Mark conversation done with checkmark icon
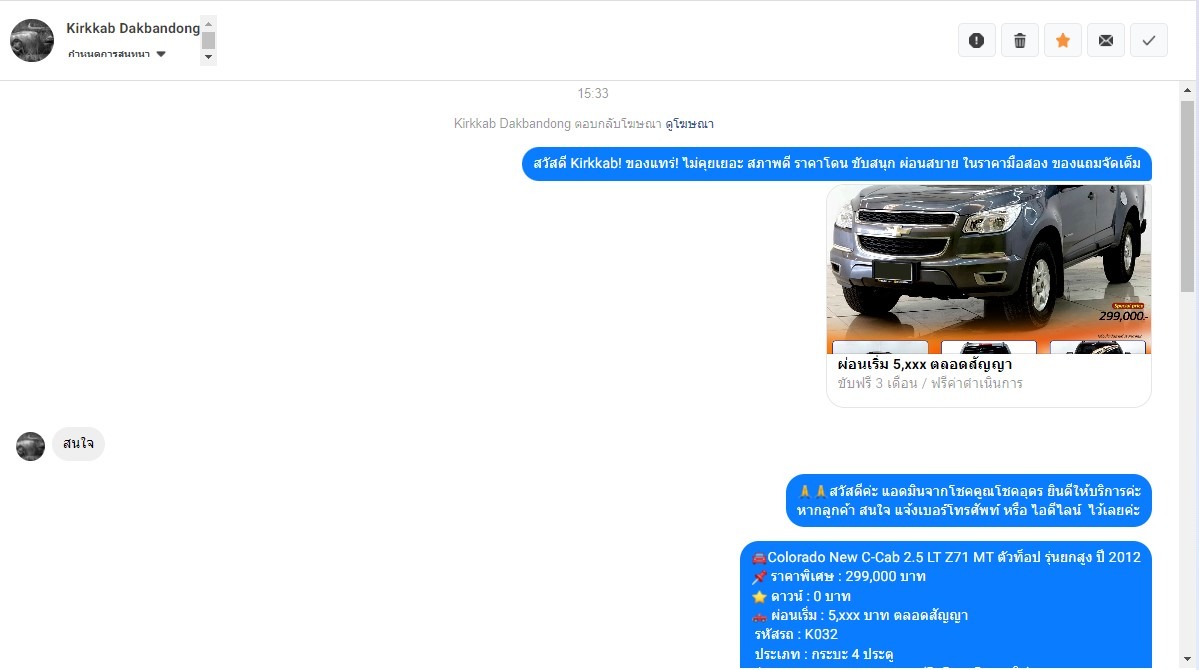This screenshot has height=670, width=1199. pyautogui.click(x=1149, y=41)
